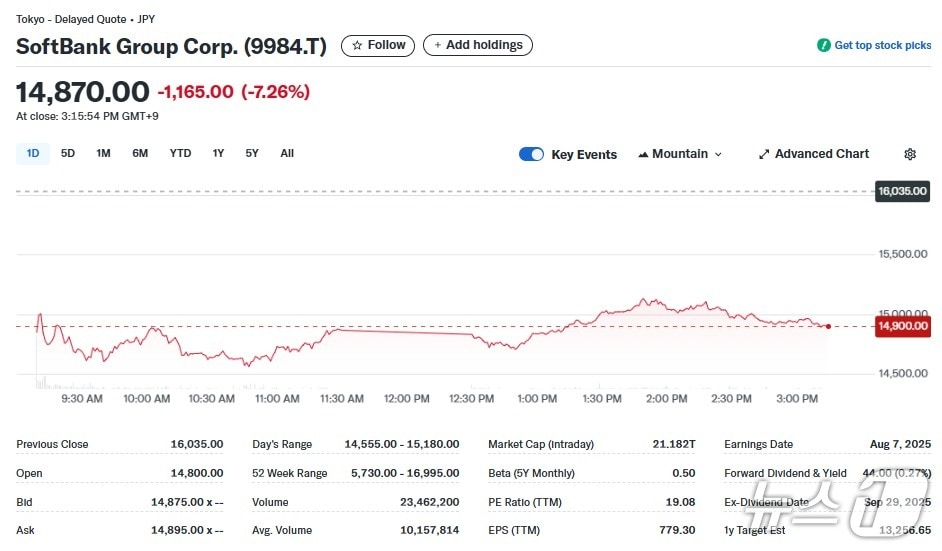Click the Mountain chart type icon
This screenshot has height=551, width=942.
643,154
